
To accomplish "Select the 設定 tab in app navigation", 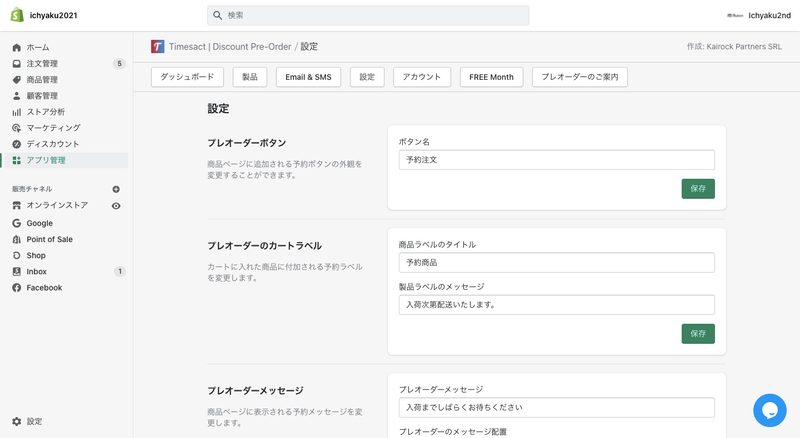I will [x=367, y=77].
